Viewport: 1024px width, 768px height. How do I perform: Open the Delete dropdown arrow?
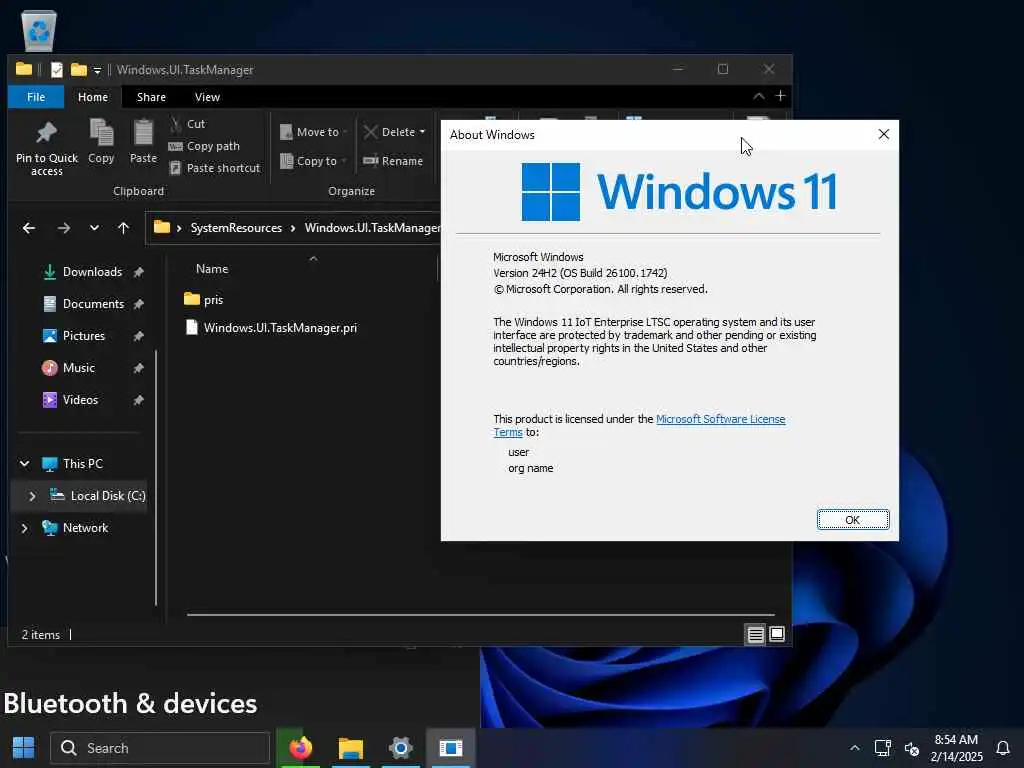(x=422, y=132)
